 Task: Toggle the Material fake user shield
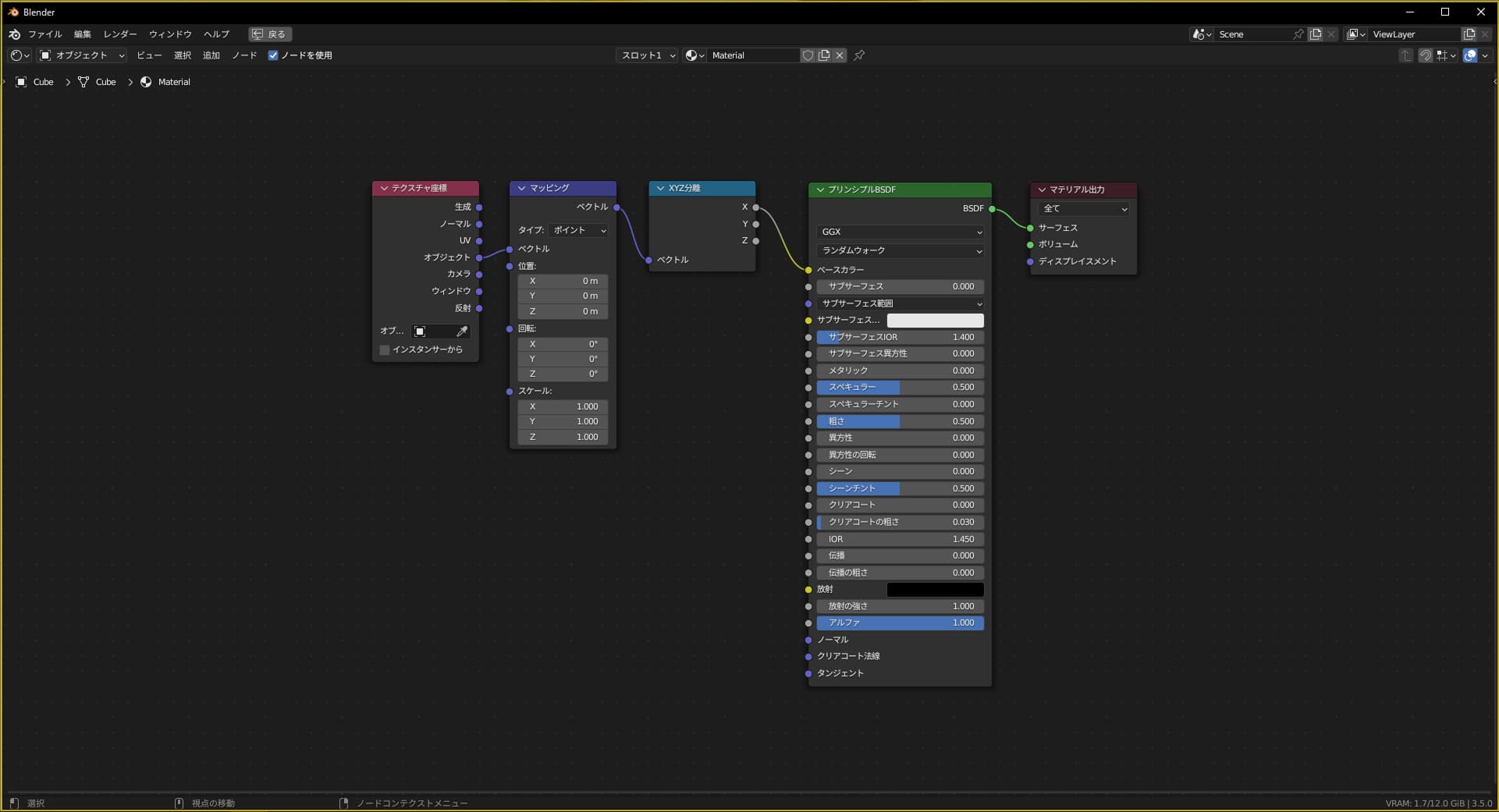[x=808, y=55]
